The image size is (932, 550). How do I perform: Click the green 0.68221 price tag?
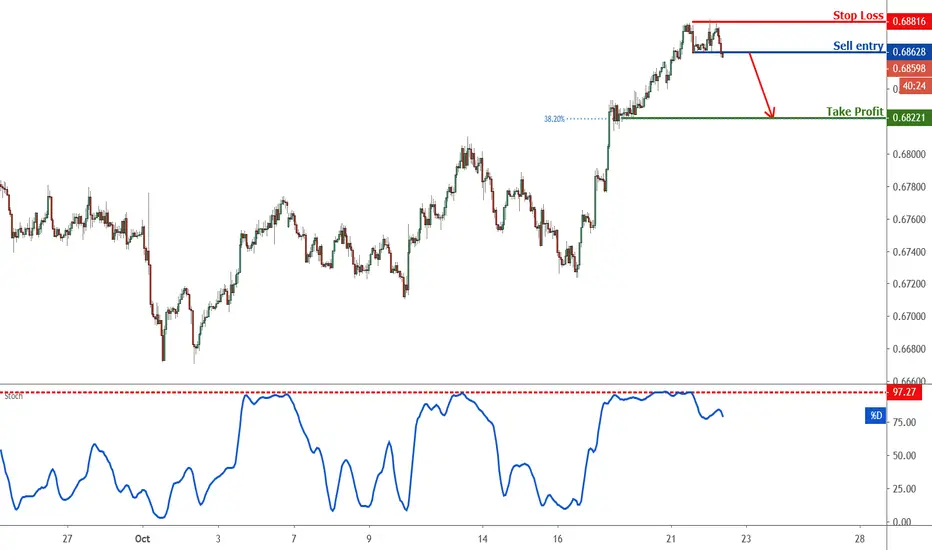909,118
